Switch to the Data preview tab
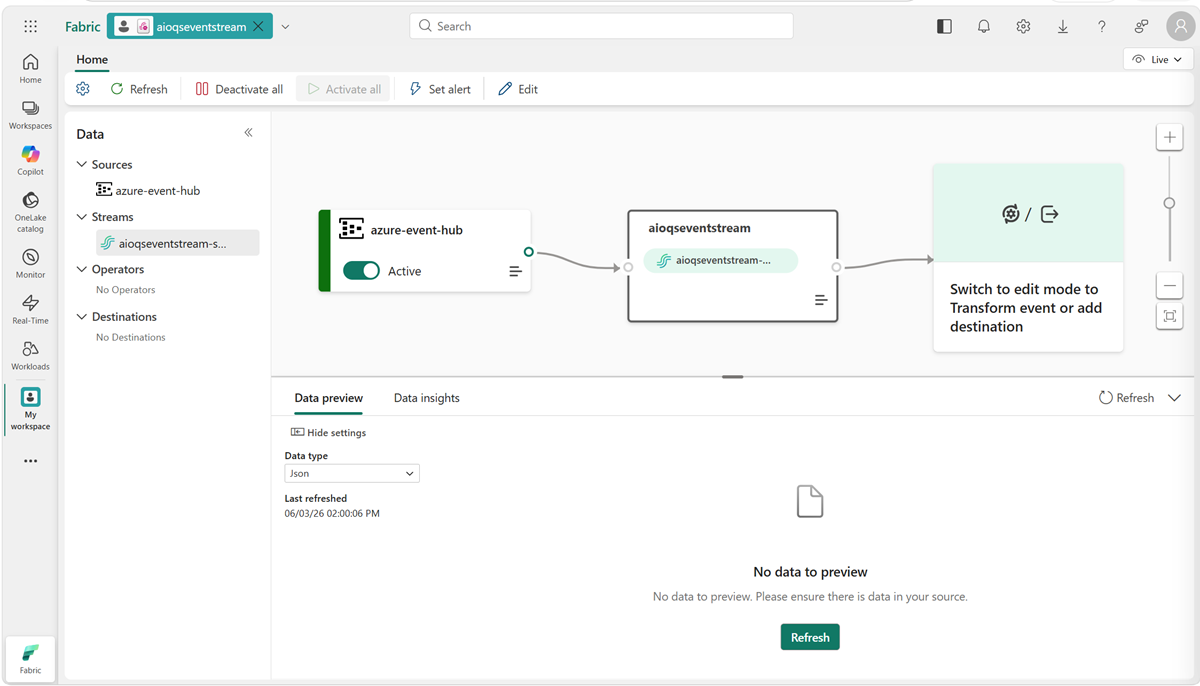1200x686 pixels. 328,398
